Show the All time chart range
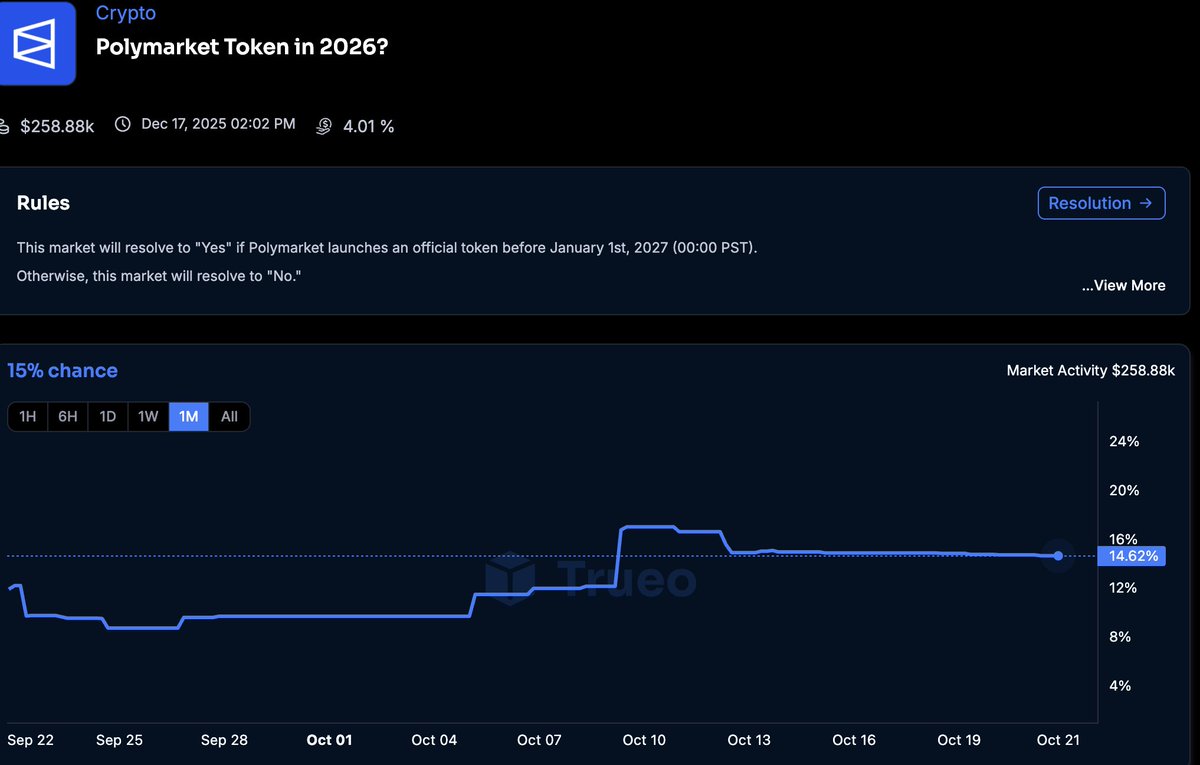The width and height of the screenshot is (1200, 765). (229, 417)
